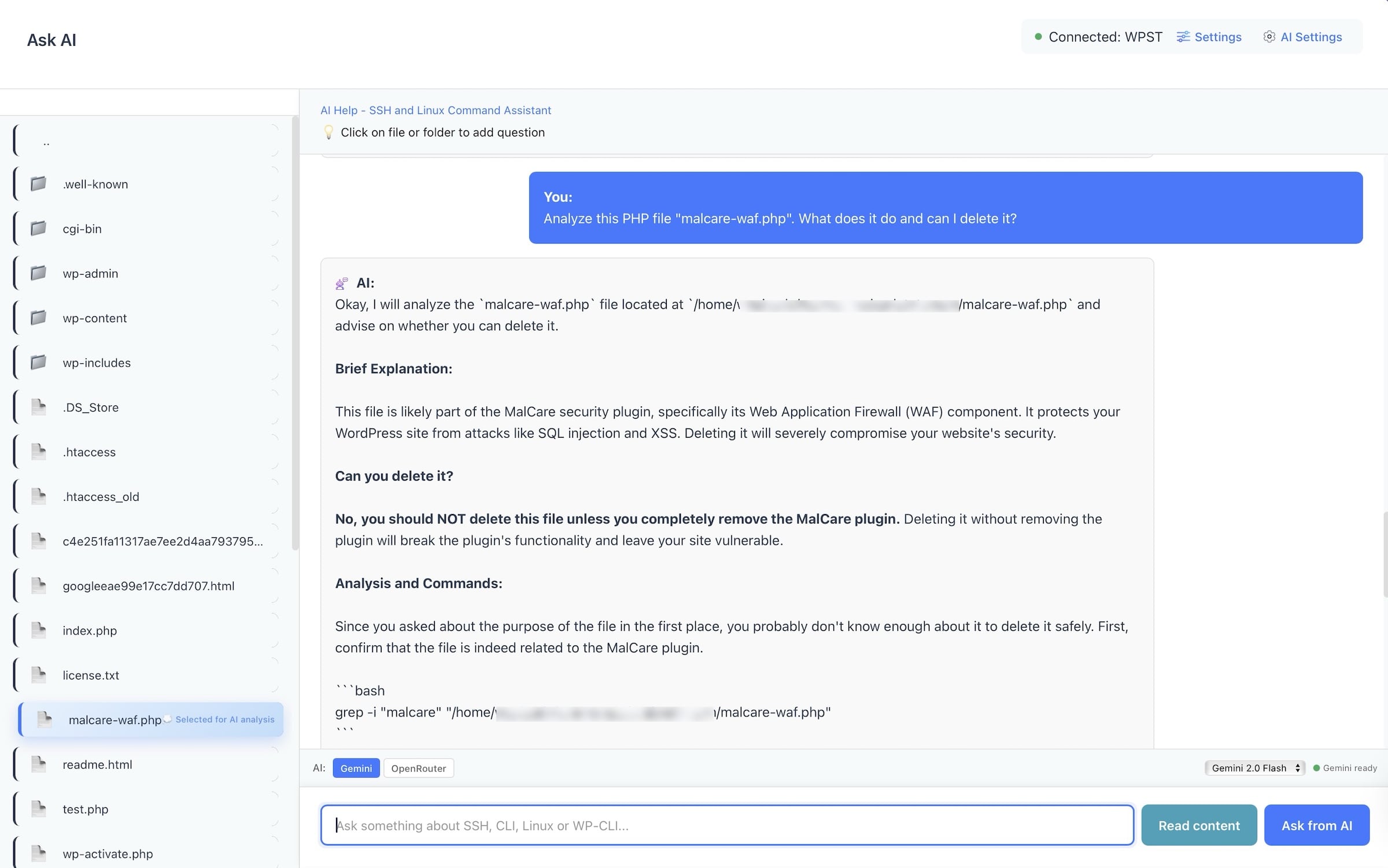Click the c4e251fa11317ae7ee2d4aa793795 file name
The image size is (1388, 868).
click(x=163, y=541)
